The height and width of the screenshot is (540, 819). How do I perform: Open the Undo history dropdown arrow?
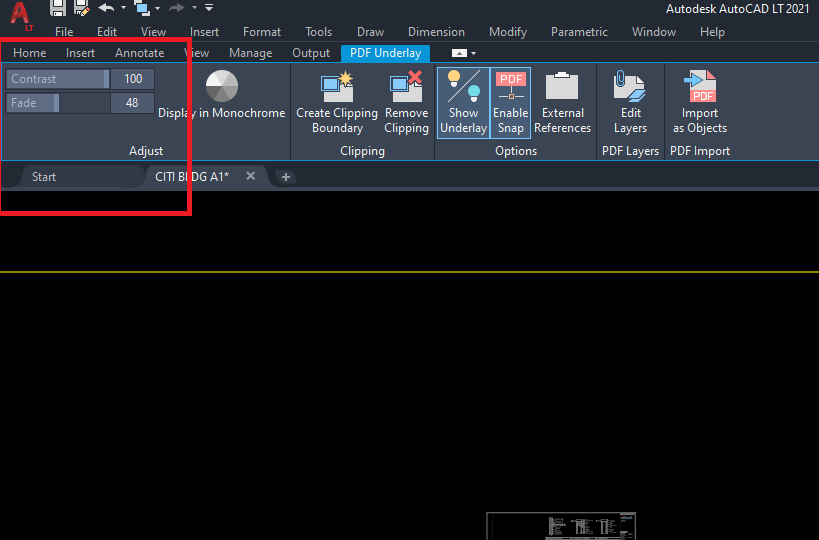[x=123, y=8]
